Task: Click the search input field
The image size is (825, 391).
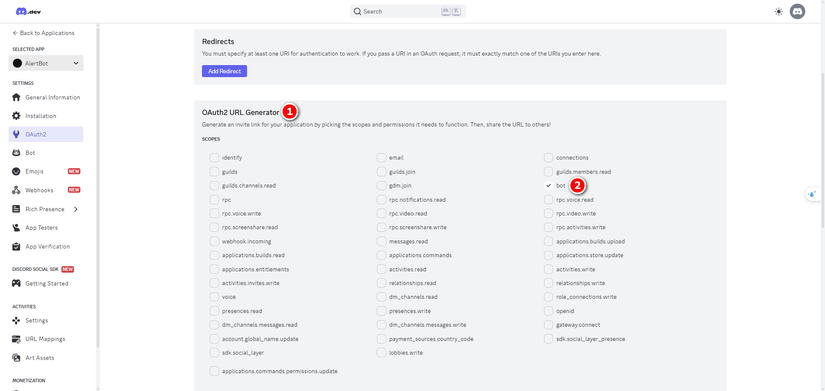Action: tap(408, 12)
